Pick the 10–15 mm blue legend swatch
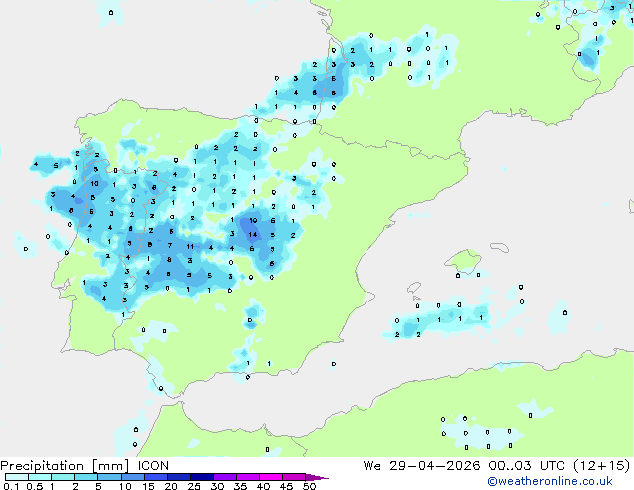 (x=133, y=477)
